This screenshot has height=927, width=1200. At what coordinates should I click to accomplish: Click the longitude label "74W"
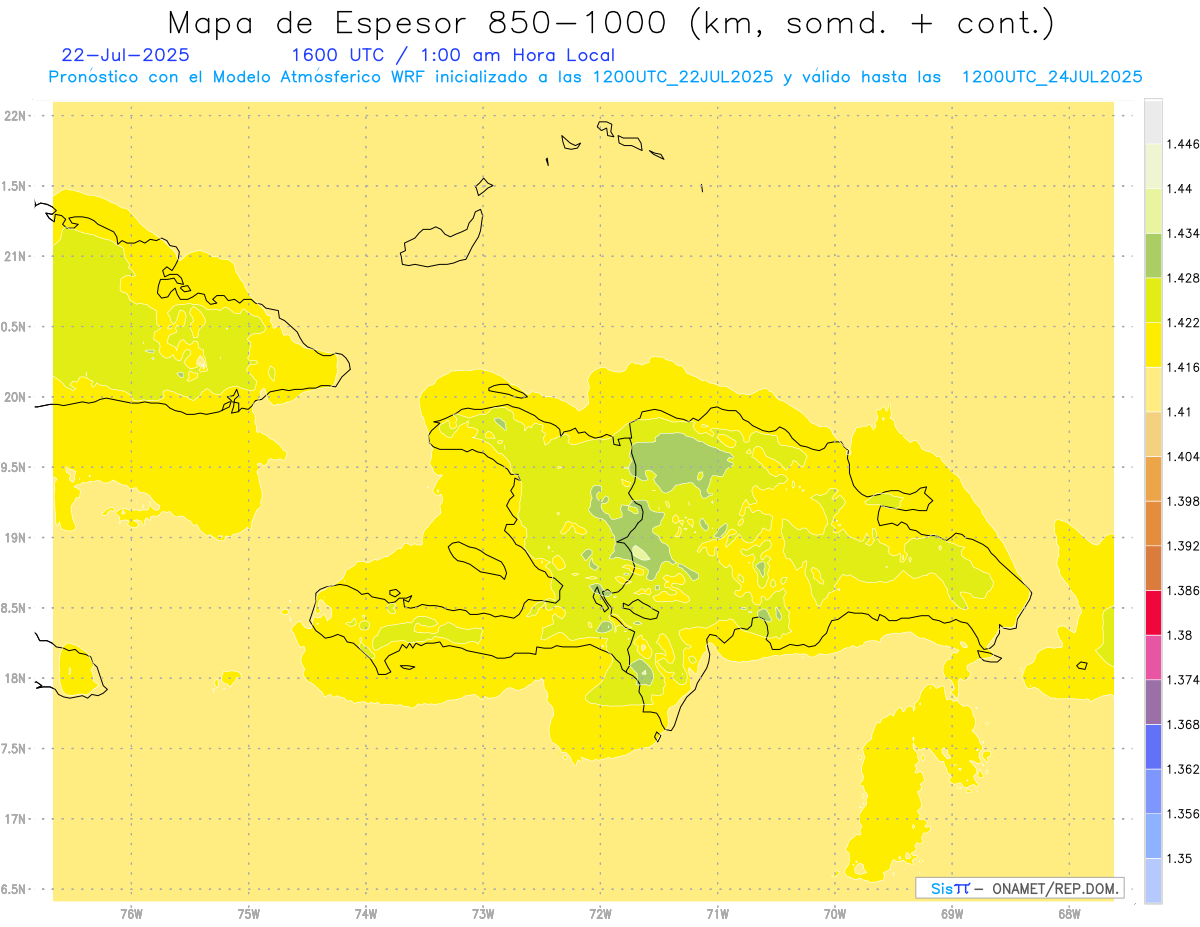366,913
